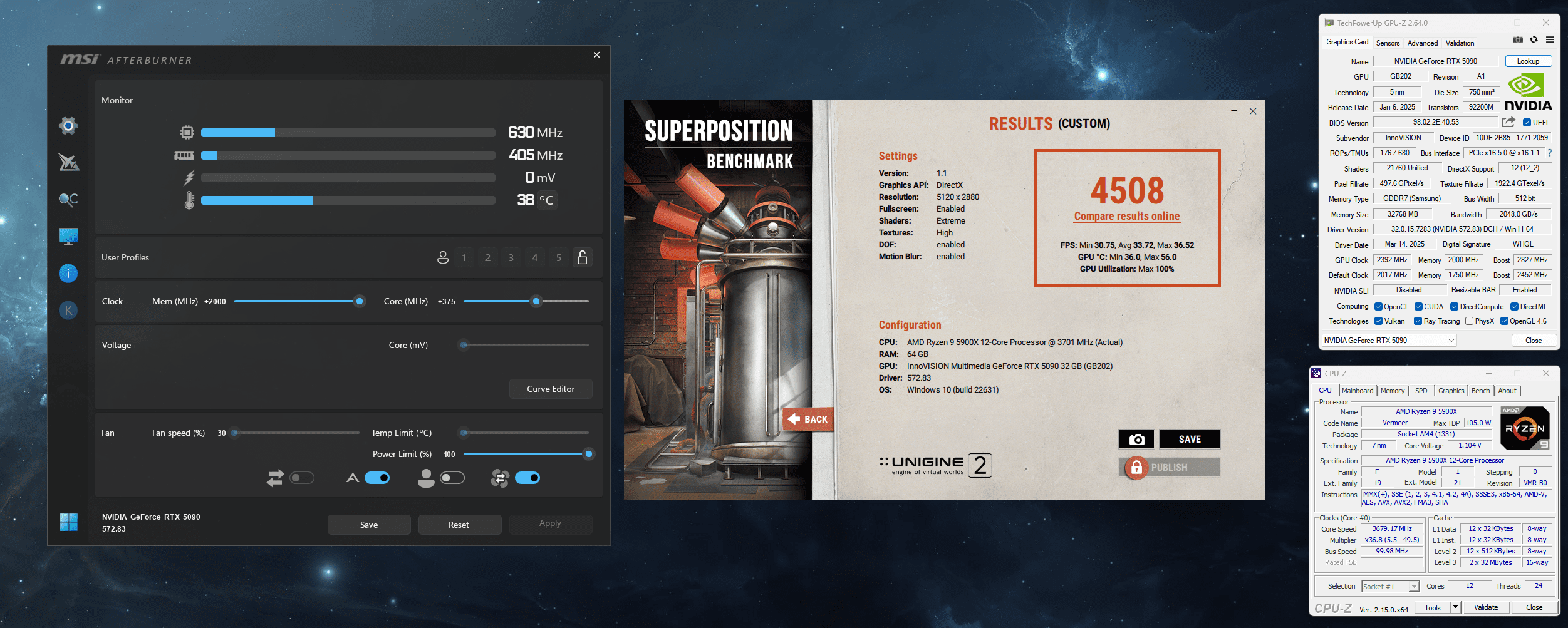Click the NVIDIA logo in GPU-Z
This screenshot has width=1568, height=628.
(1528, 92)
